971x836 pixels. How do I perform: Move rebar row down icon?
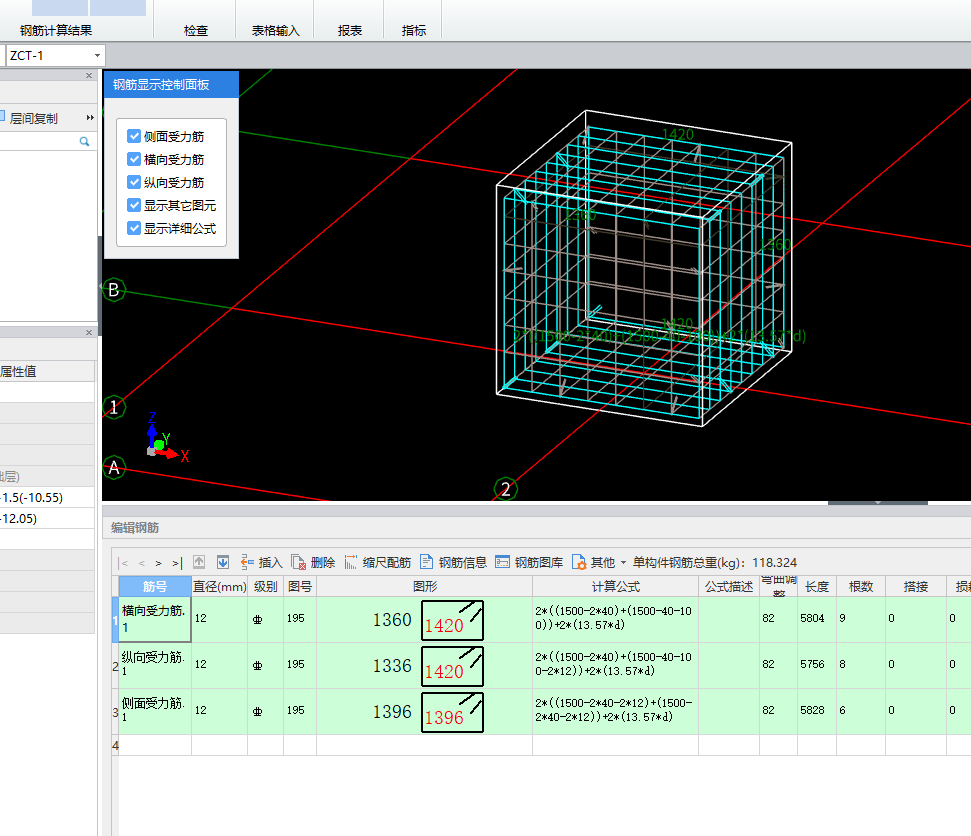(x=223, y=562)
